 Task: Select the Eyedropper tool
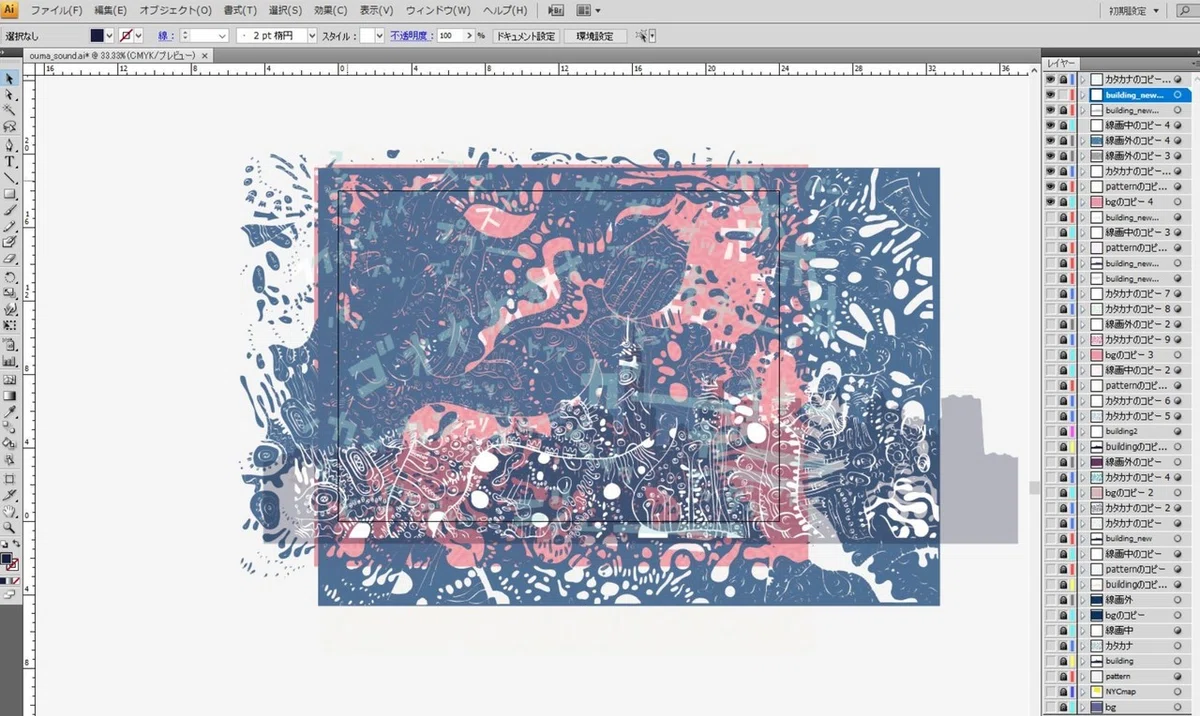coord(10,411)
